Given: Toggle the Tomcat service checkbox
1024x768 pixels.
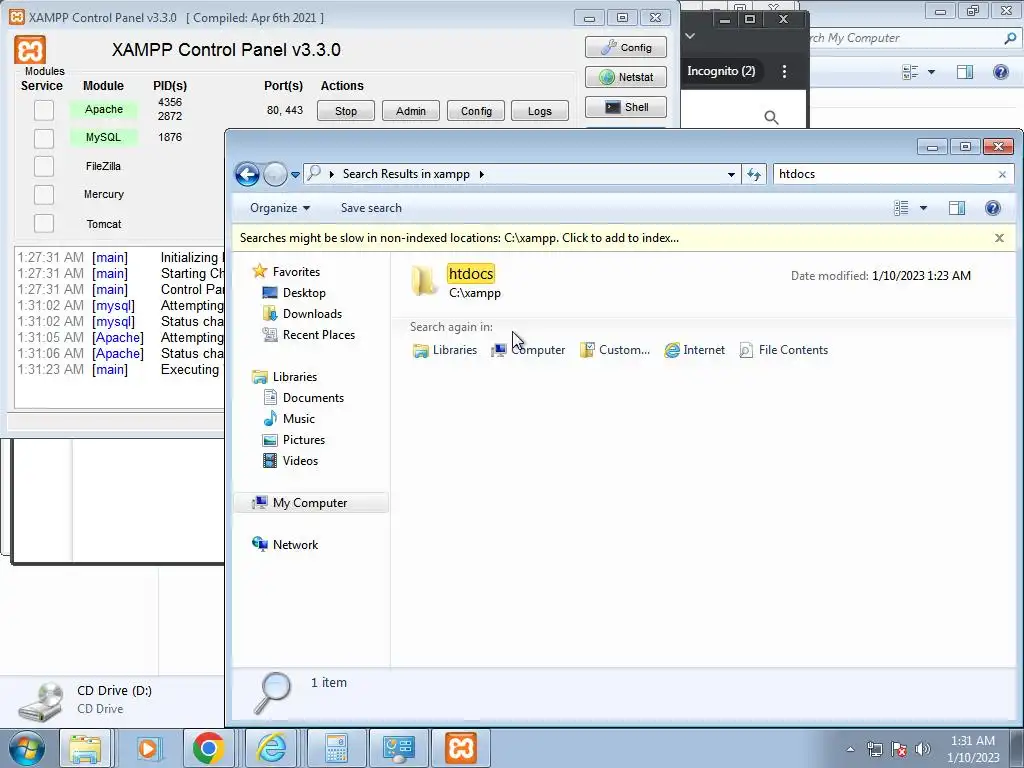Looking at the screenshot, I should pyautogui.click(x=44, y=223).
